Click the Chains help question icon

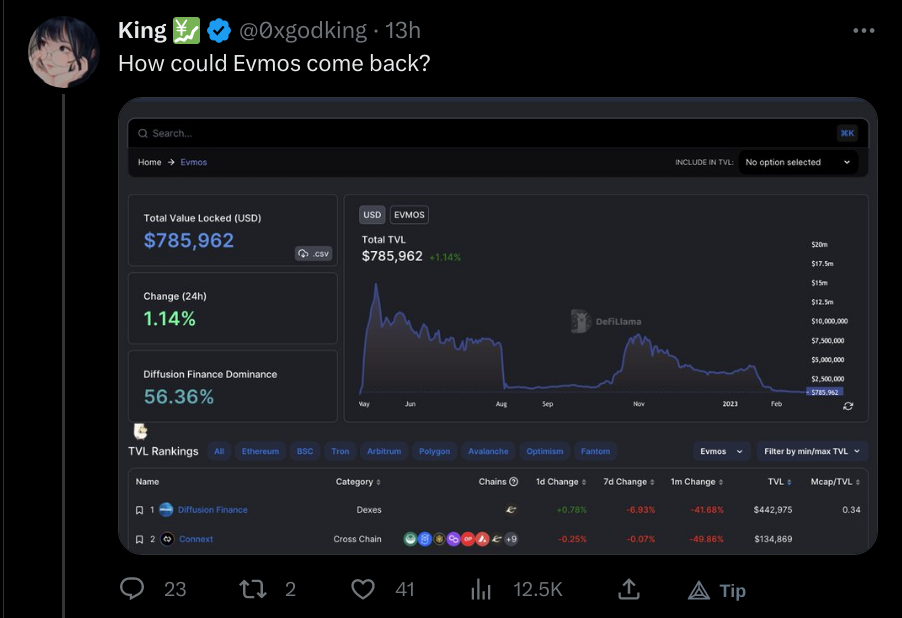tap(514, 482)
